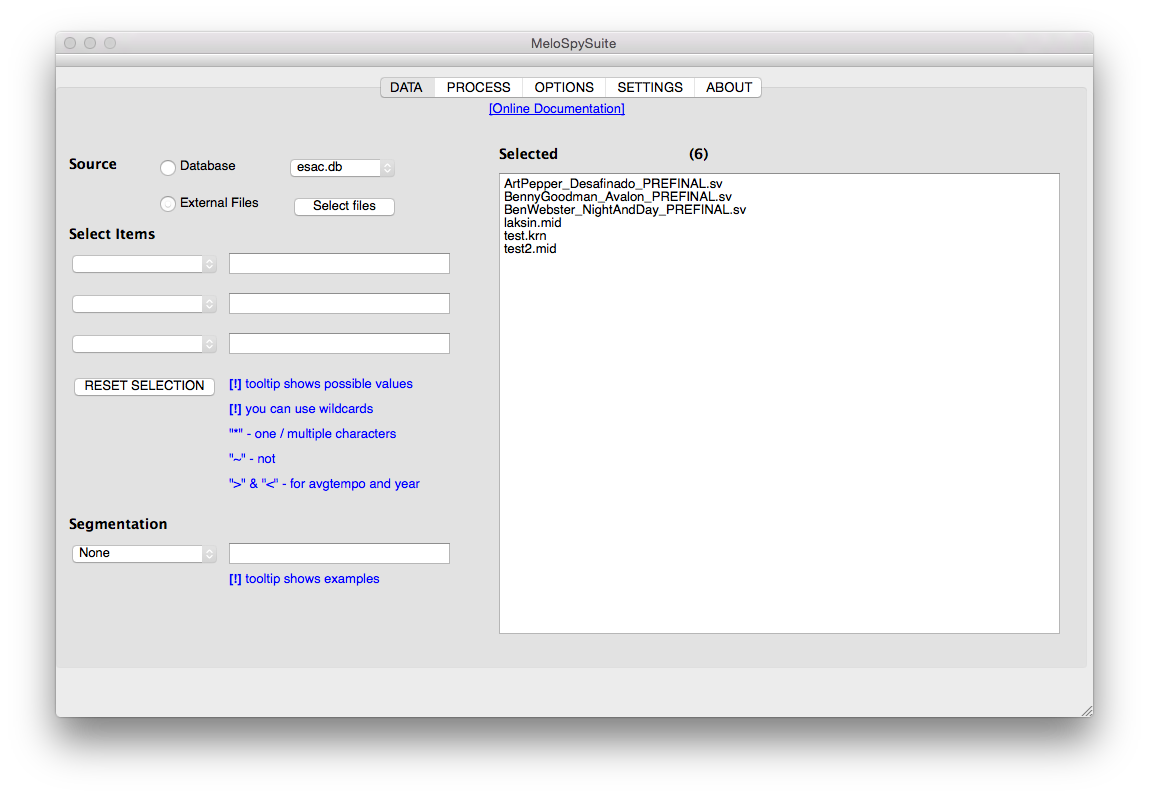This screenshot has height=797, width=1149.
Task: Click the "~" - not wildcard hint
Action: [252, 459]
